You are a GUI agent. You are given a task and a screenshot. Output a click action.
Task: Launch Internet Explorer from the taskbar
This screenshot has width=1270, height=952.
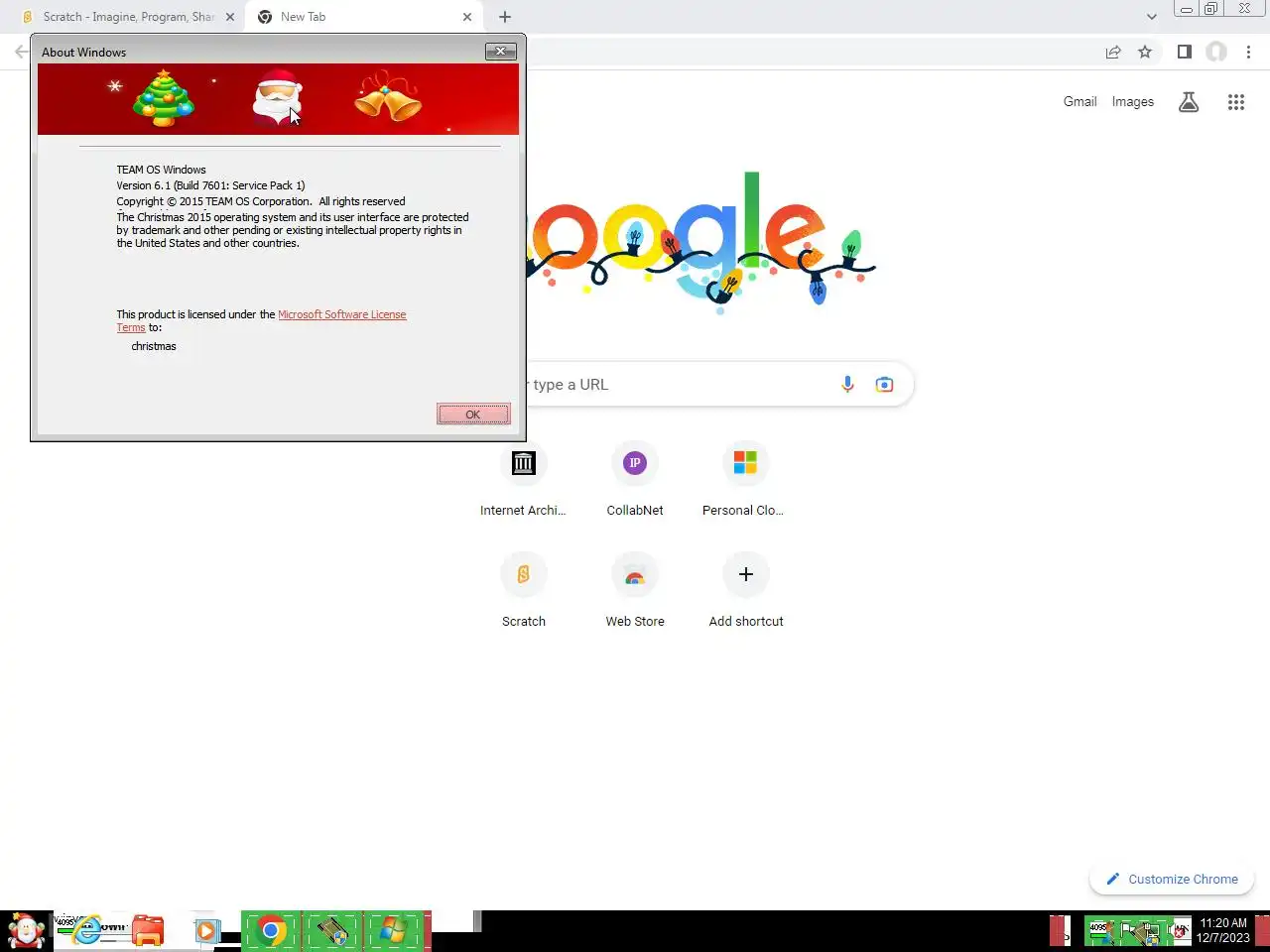point(89,931)
